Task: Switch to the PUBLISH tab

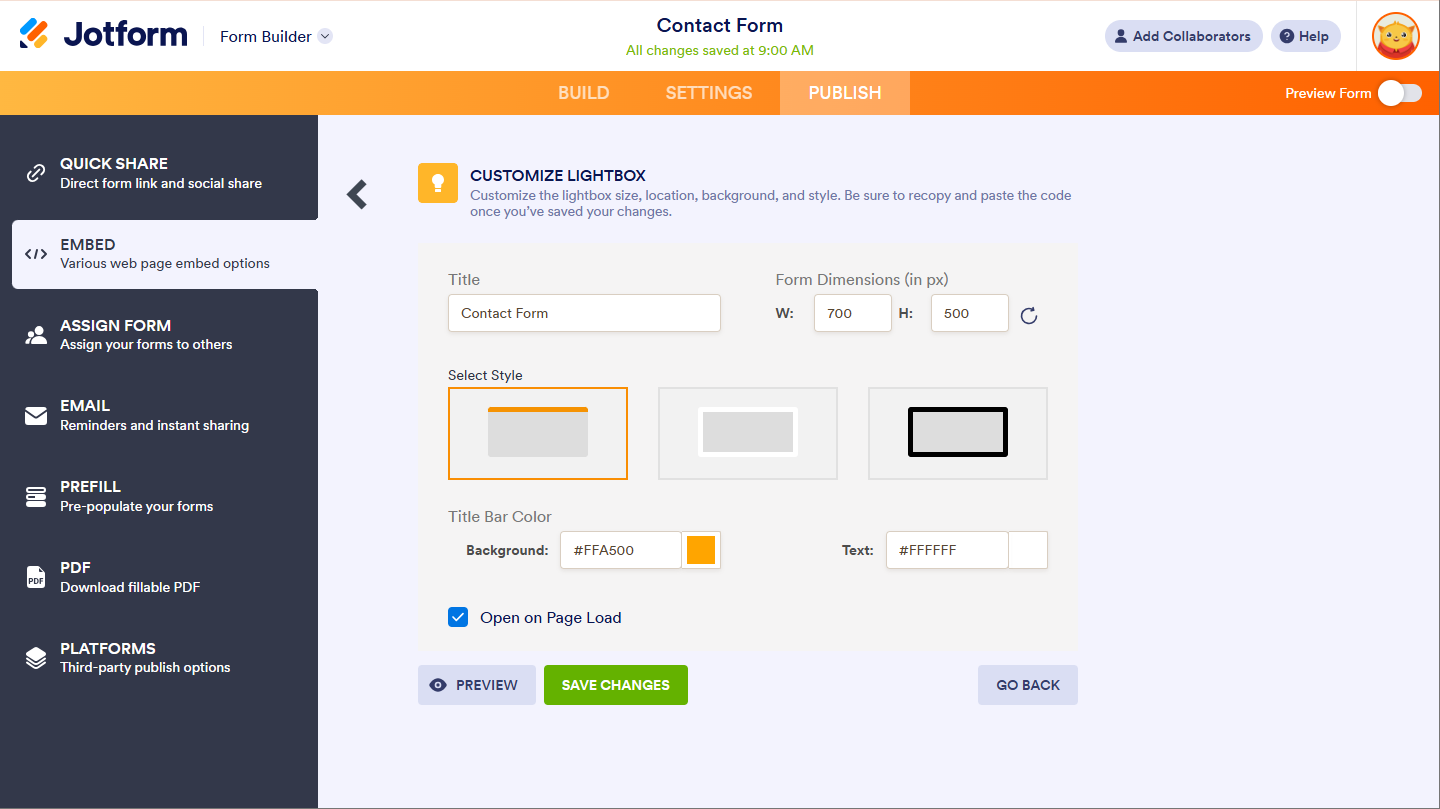Action: coord(845,93)
